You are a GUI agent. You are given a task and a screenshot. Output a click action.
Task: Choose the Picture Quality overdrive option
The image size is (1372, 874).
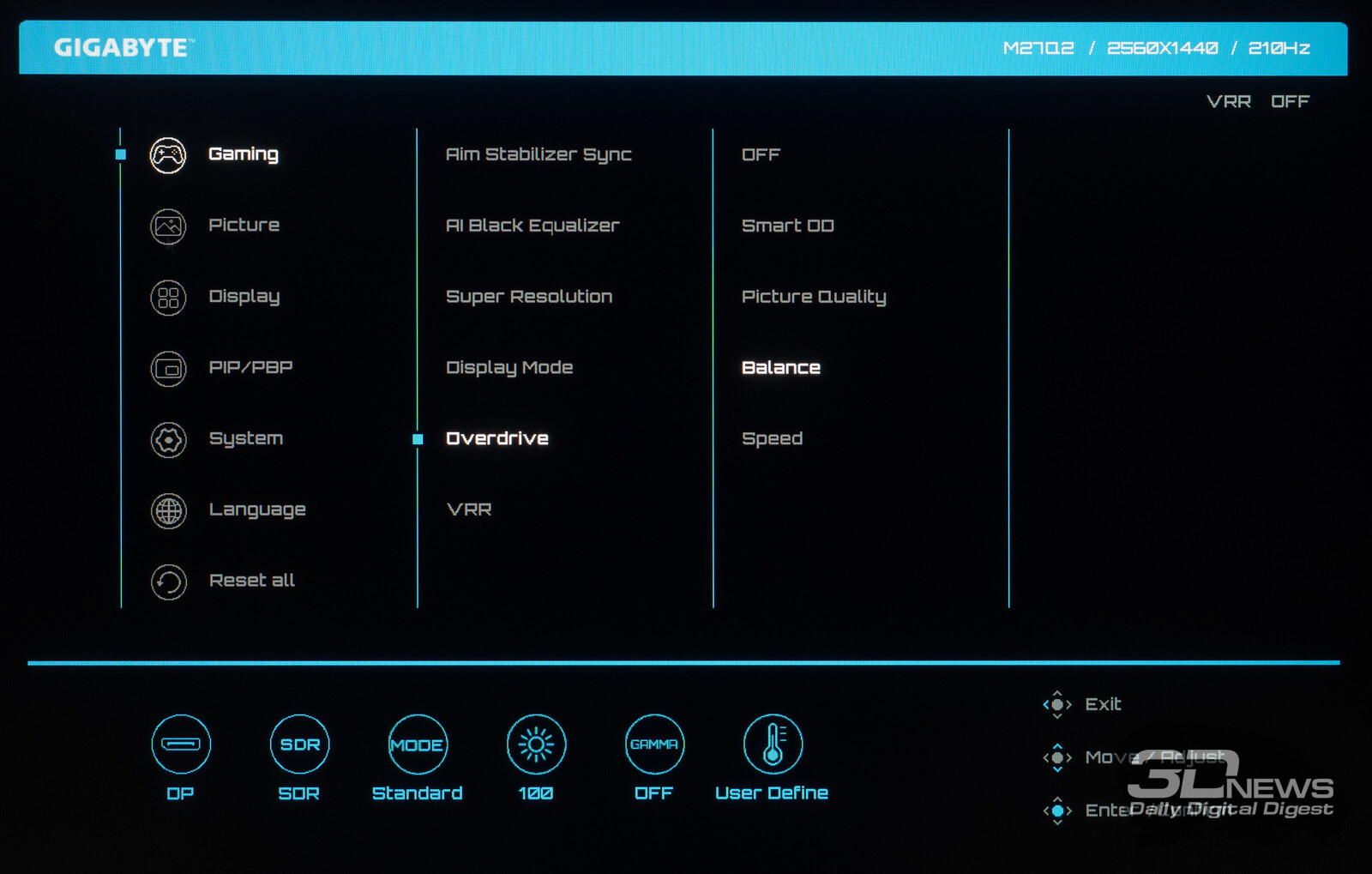coord(814,297)
